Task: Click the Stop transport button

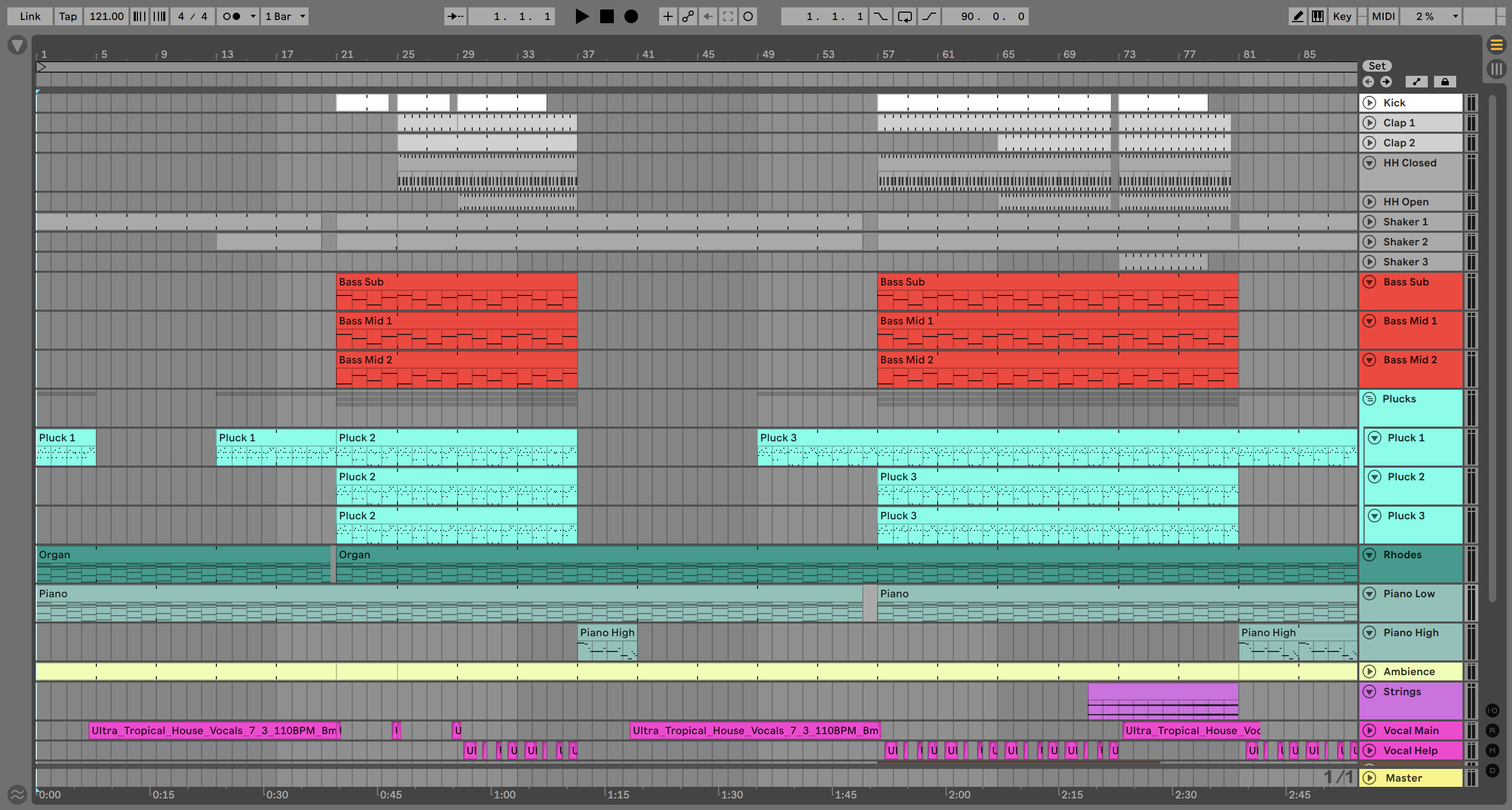Action: [x=606, y=16]
